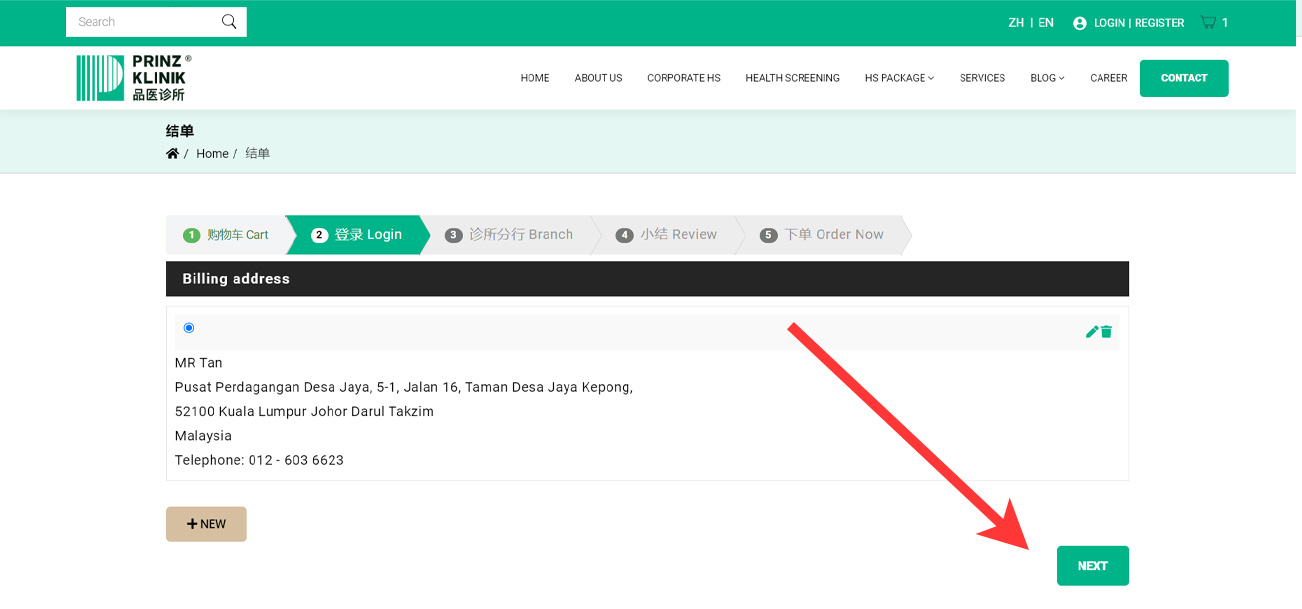Open the Health Screening menu item

tap(792, 78)
